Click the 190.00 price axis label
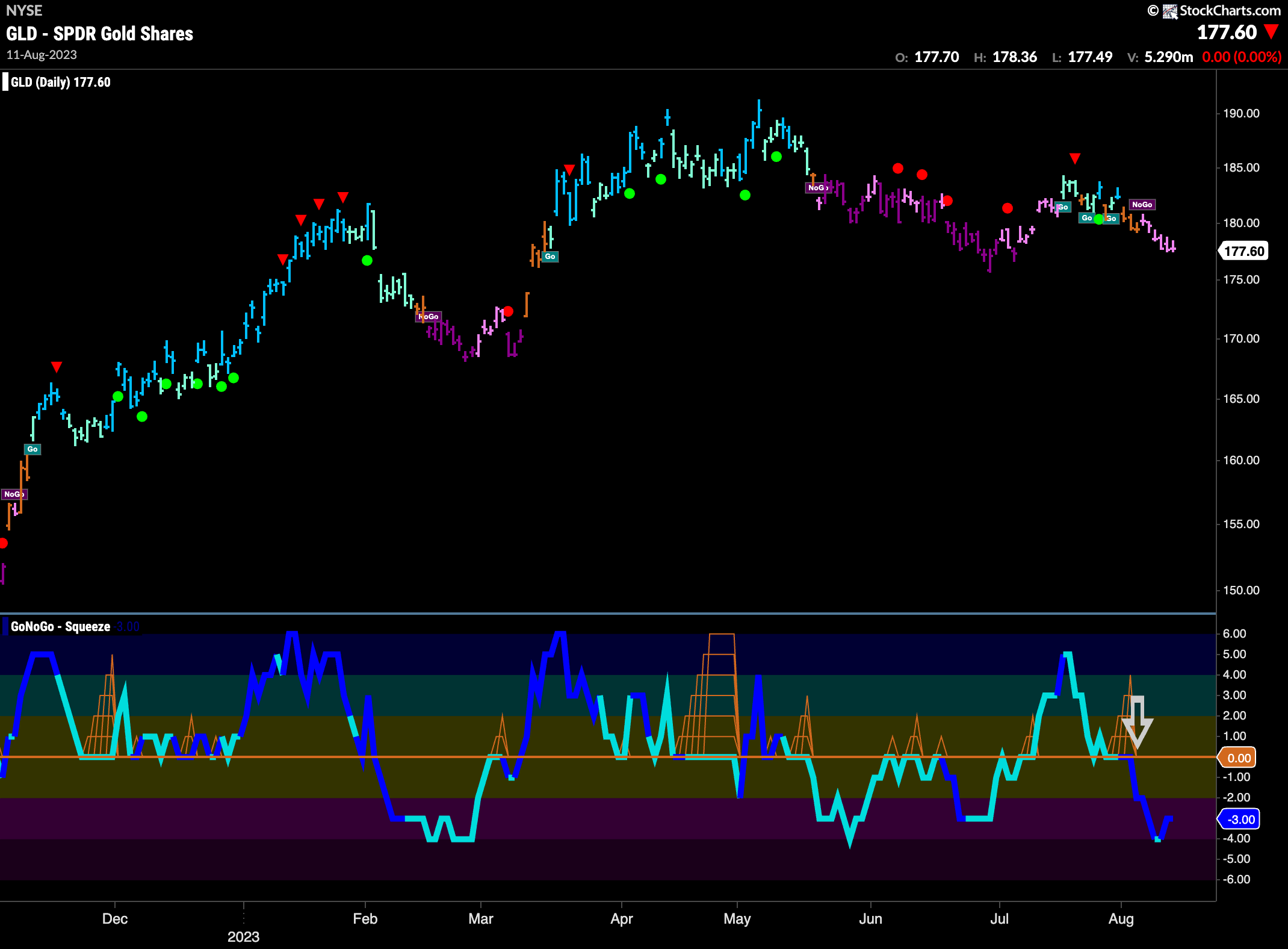This screenshot has height=949, width=1288. (x=1241, y=114)
